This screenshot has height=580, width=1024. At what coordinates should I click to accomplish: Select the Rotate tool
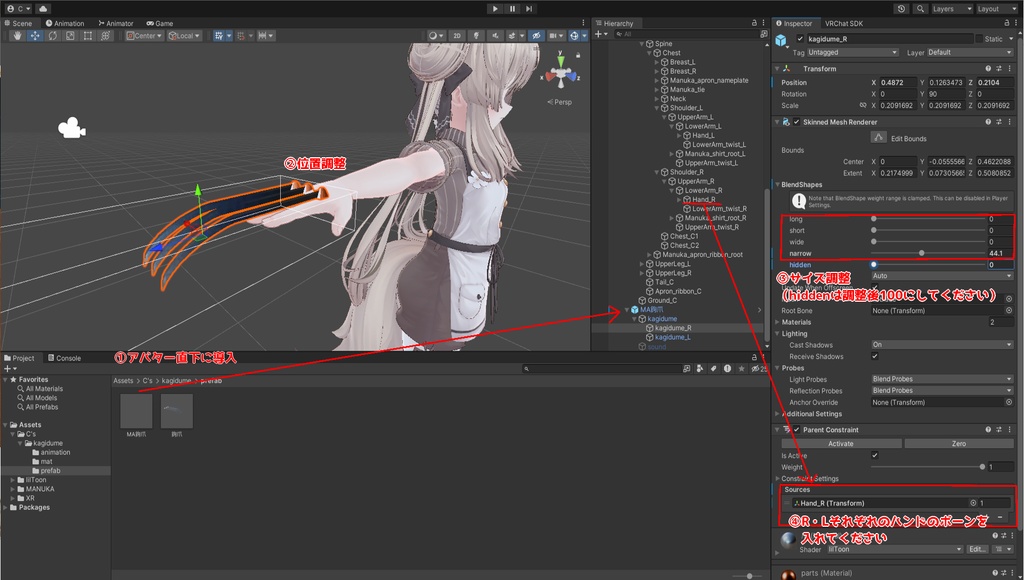coord(53,36)
